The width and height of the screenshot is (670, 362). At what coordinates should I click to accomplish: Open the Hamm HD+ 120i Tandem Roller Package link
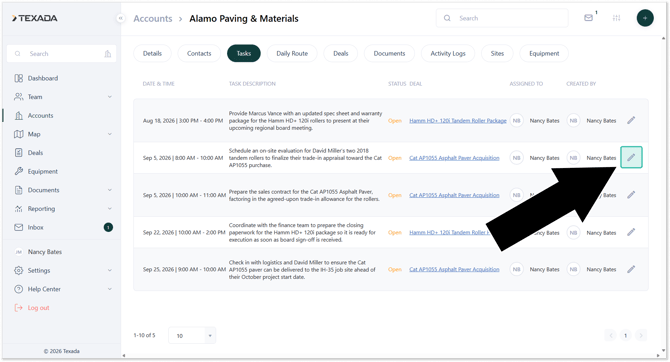point(458,121)
